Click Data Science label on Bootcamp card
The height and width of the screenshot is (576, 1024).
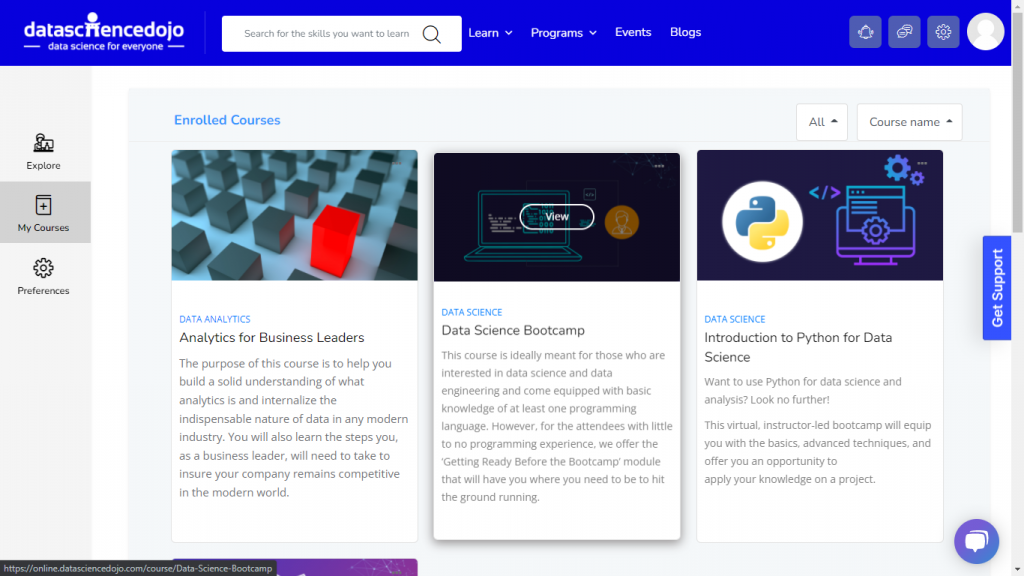point(472,312)
